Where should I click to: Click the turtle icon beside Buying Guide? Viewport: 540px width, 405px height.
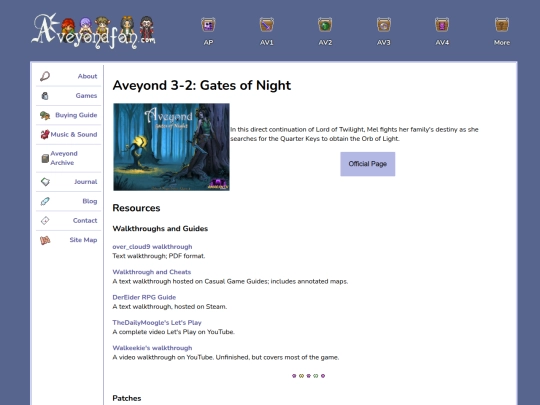tap(45, 115)
